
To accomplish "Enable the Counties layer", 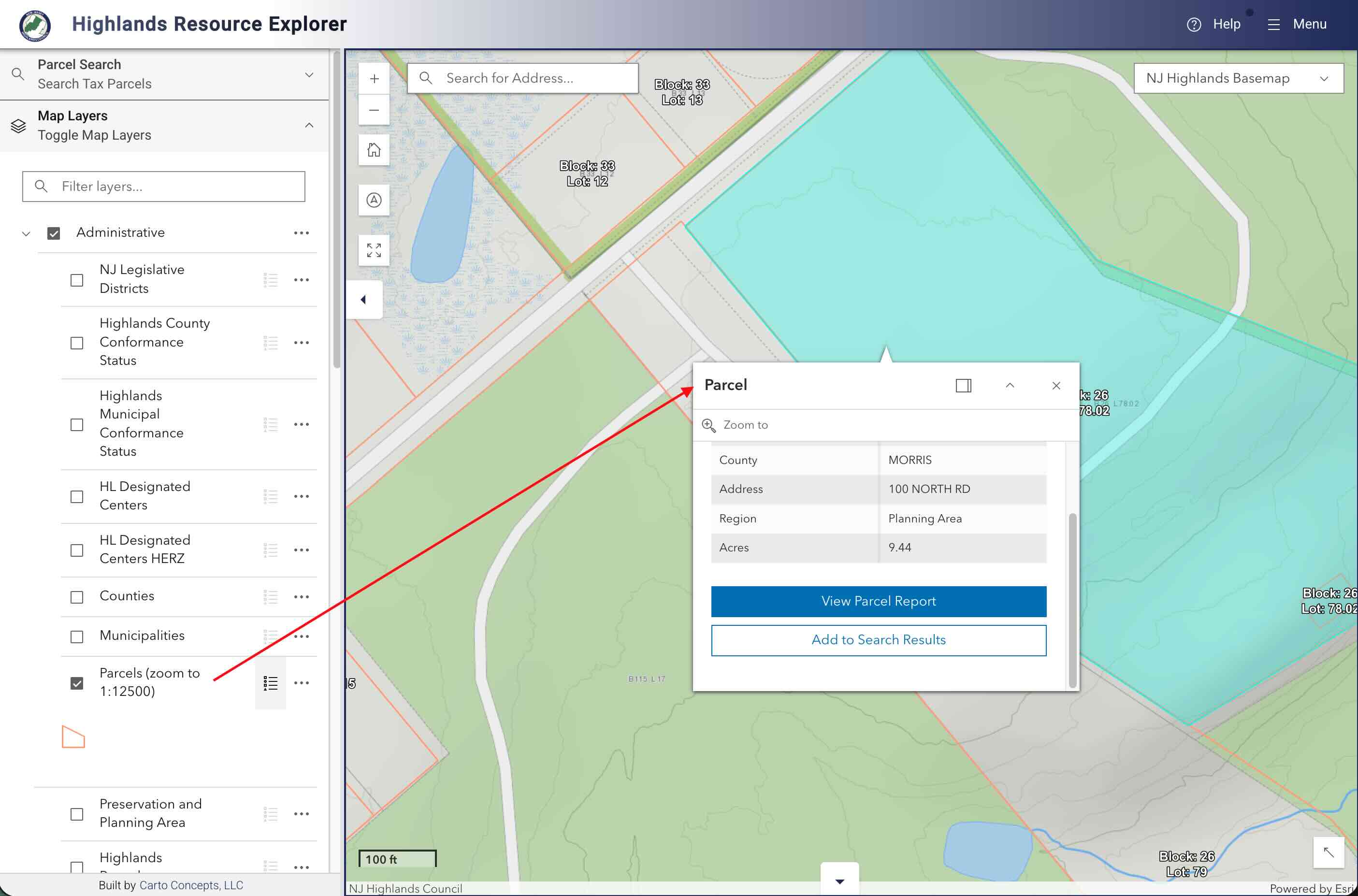I will (x=76, y=596).
